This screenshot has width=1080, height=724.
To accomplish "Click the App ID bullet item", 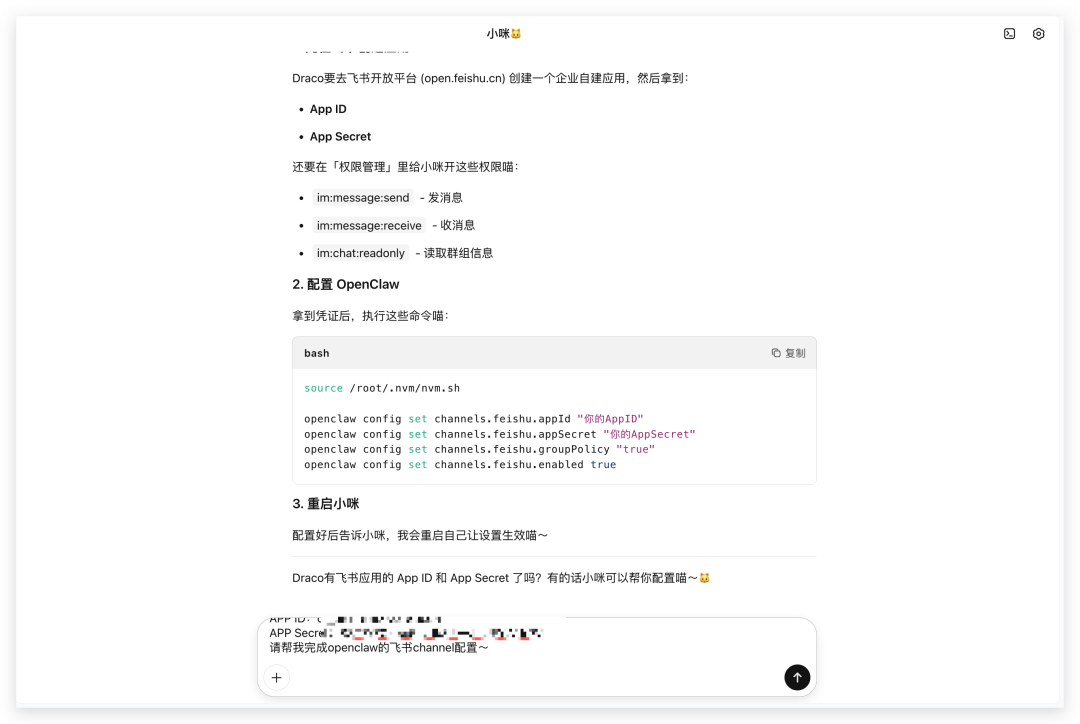I will click(328, 109).
